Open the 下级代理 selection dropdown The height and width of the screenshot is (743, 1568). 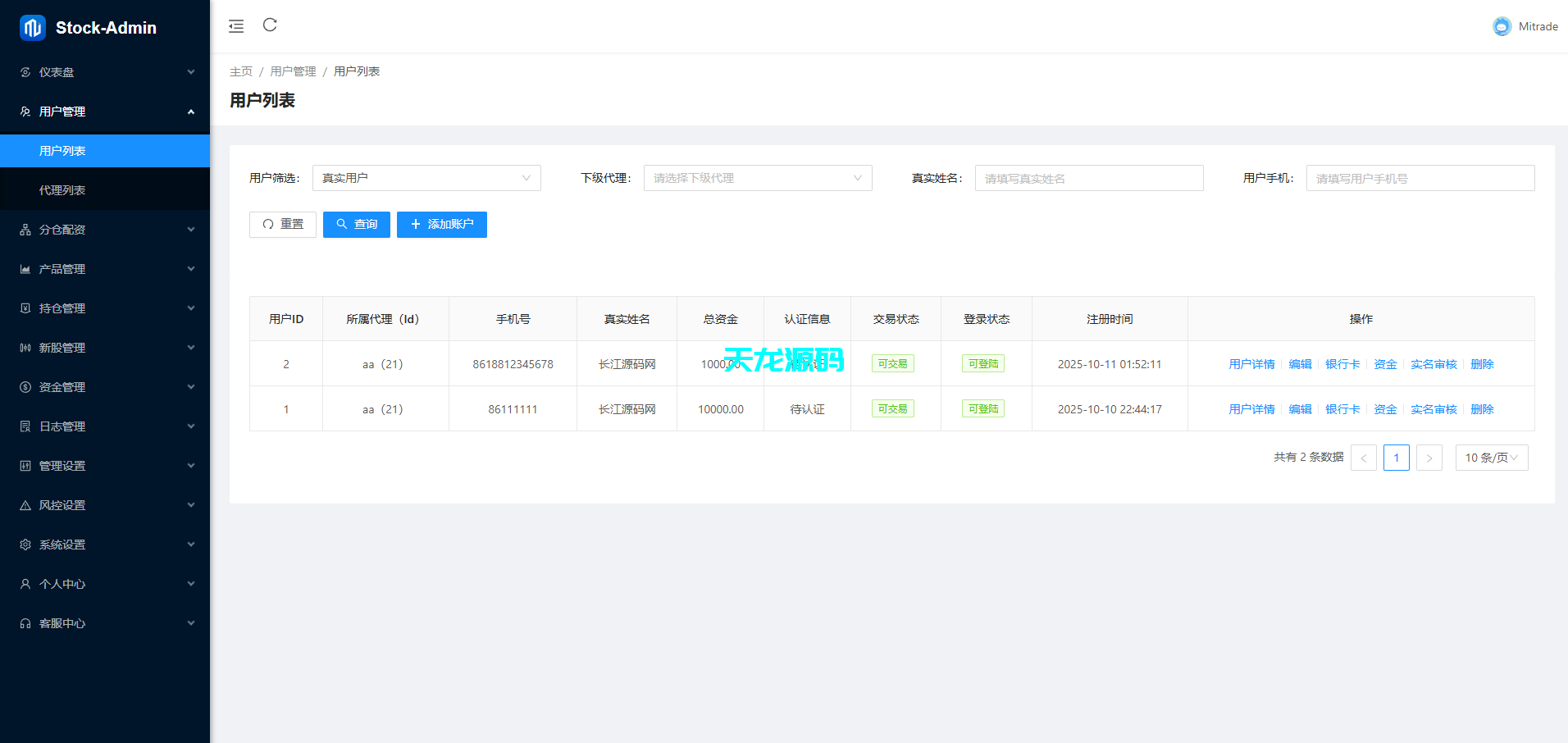tap(757, 178)
